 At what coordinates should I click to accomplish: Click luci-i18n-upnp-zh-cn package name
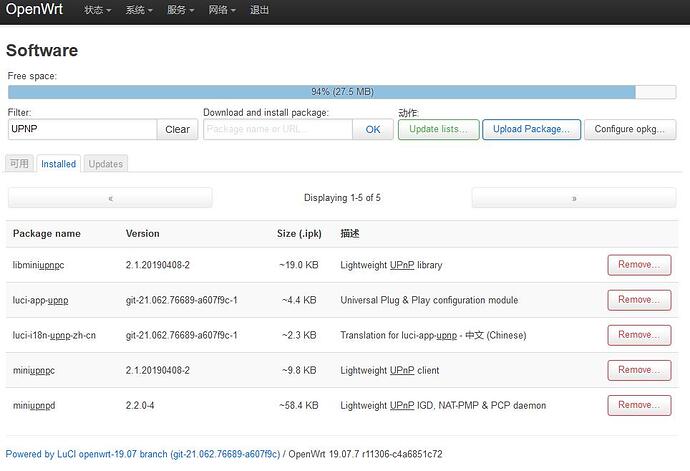pos(54,335)
